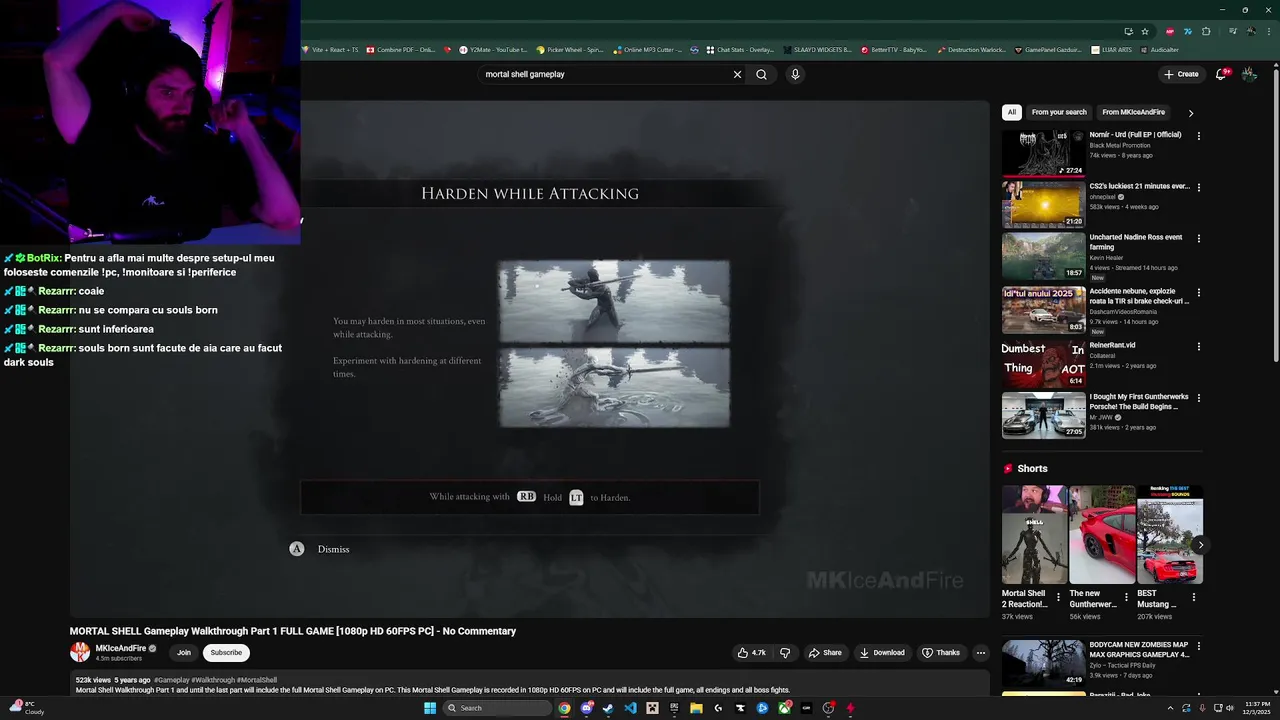
Task: Open YouTube notifications bell
Action: point(1221,74)
